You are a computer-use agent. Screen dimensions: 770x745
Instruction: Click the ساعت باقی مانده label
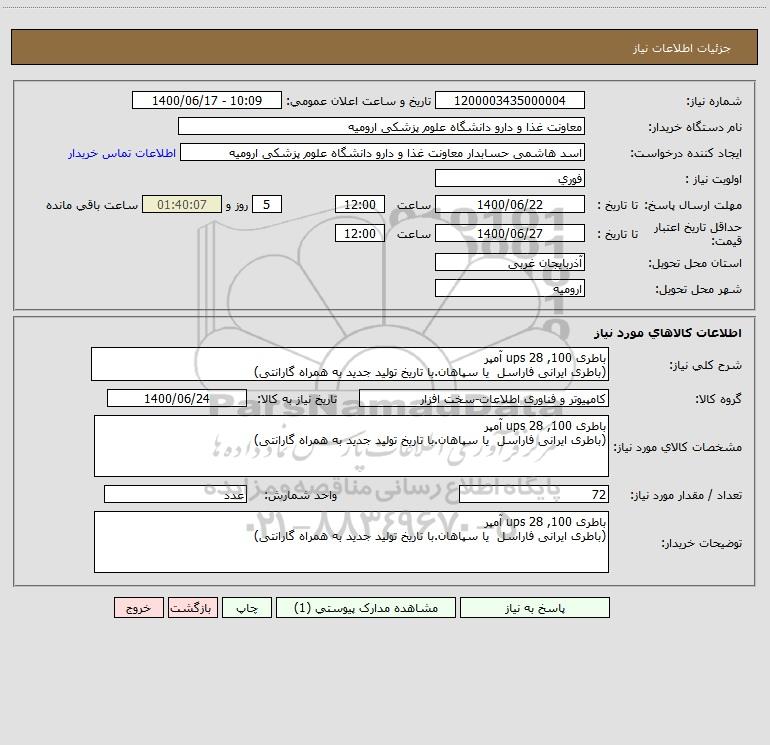pos(92,205)
